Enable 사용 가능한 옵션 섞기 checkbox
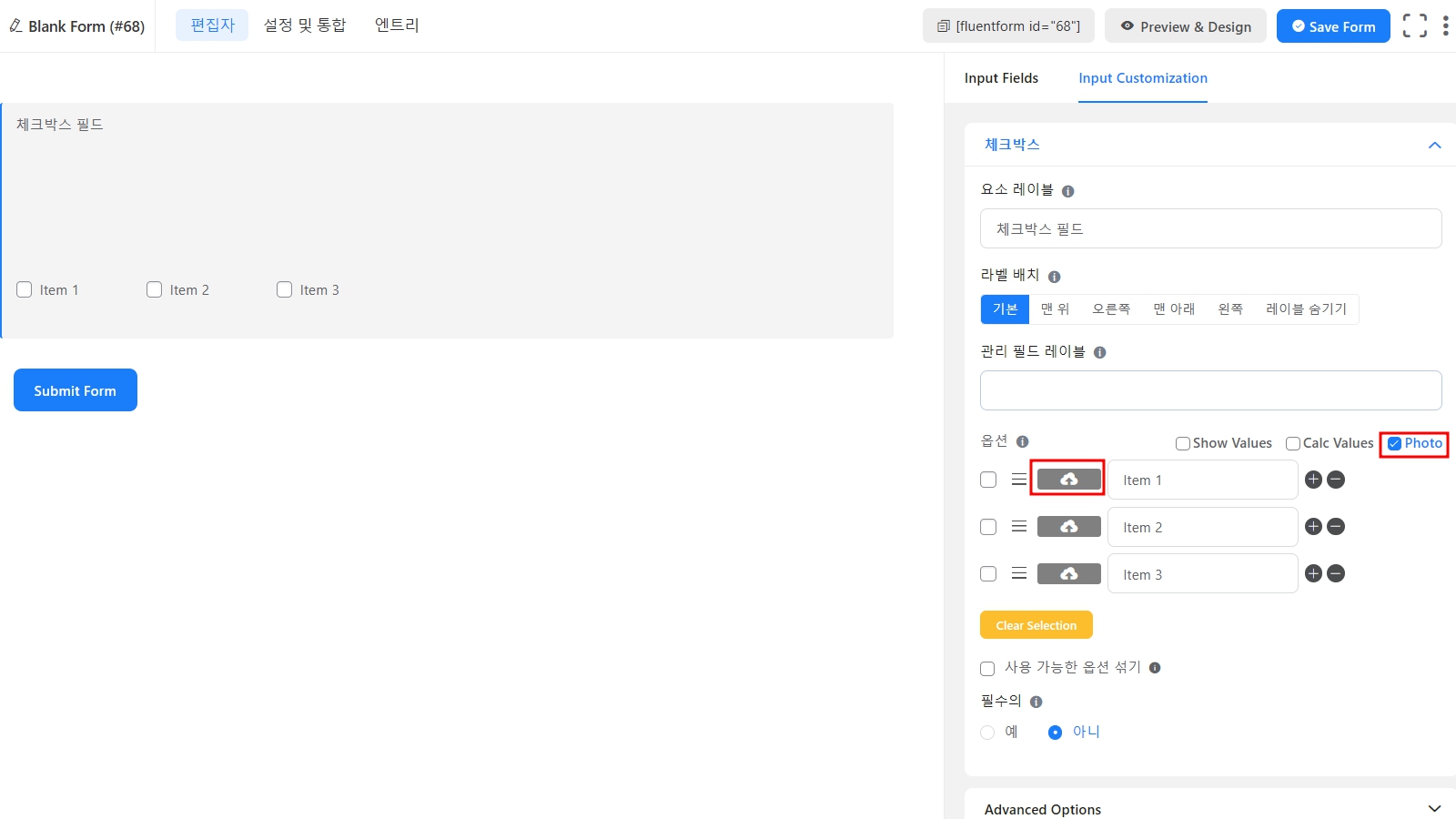Viewport: 1456px width, 819px height. pyautogui.click(x=987, y=669)
